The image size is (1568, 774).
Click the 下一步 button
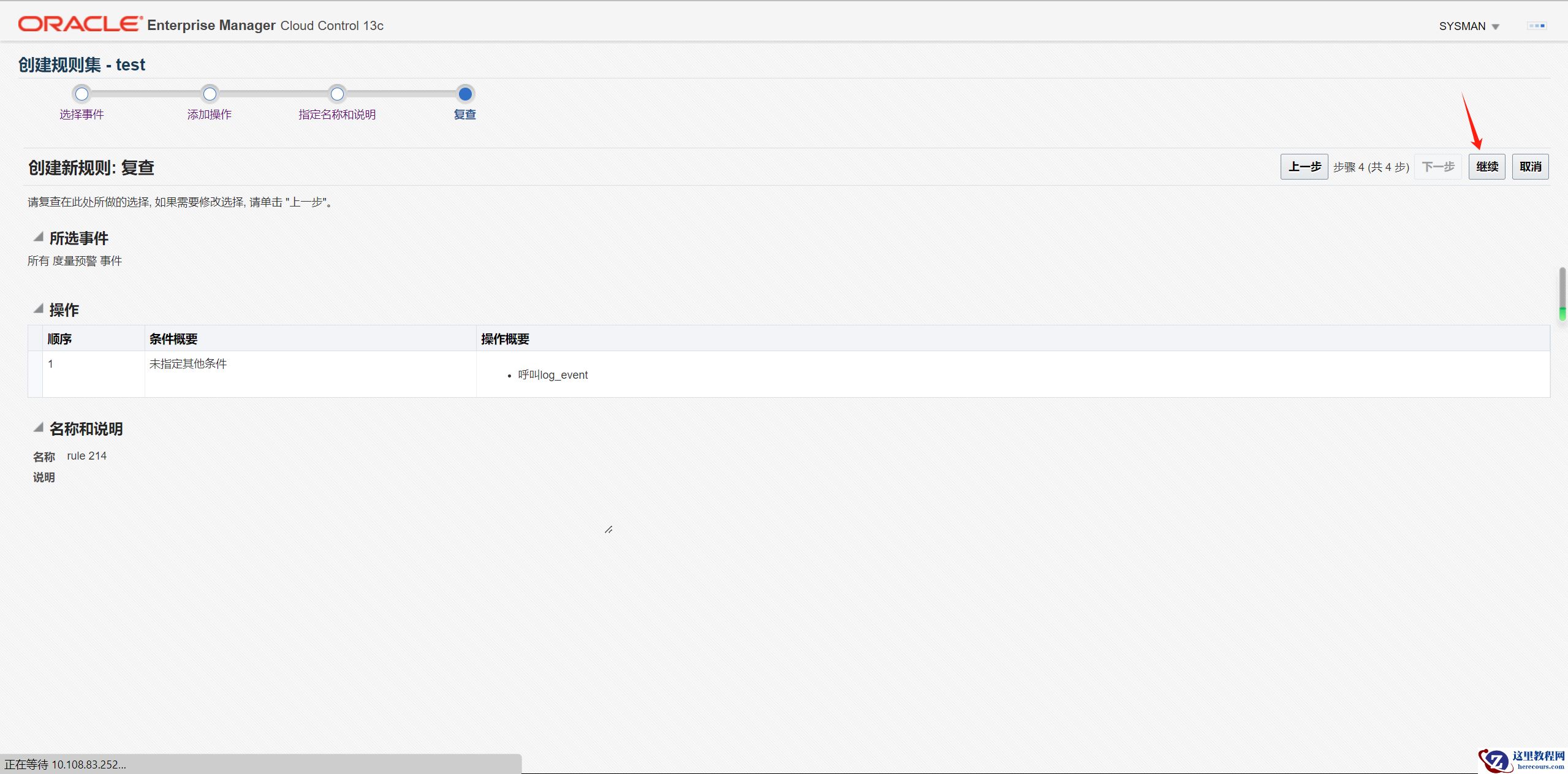tap(1437, 167)
